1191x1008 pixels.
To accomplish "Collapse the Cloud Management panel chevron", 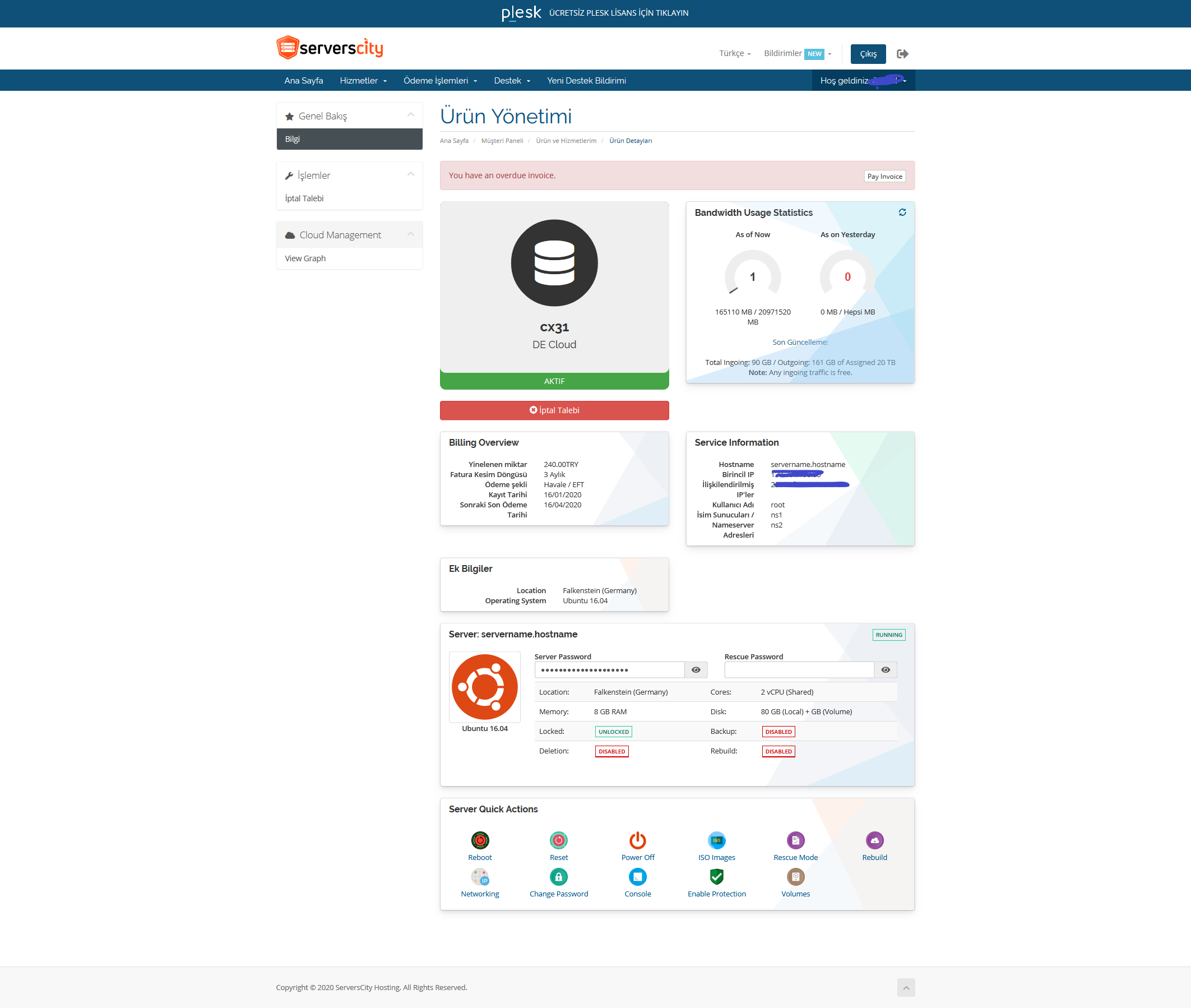I will [x=411, y=234].
